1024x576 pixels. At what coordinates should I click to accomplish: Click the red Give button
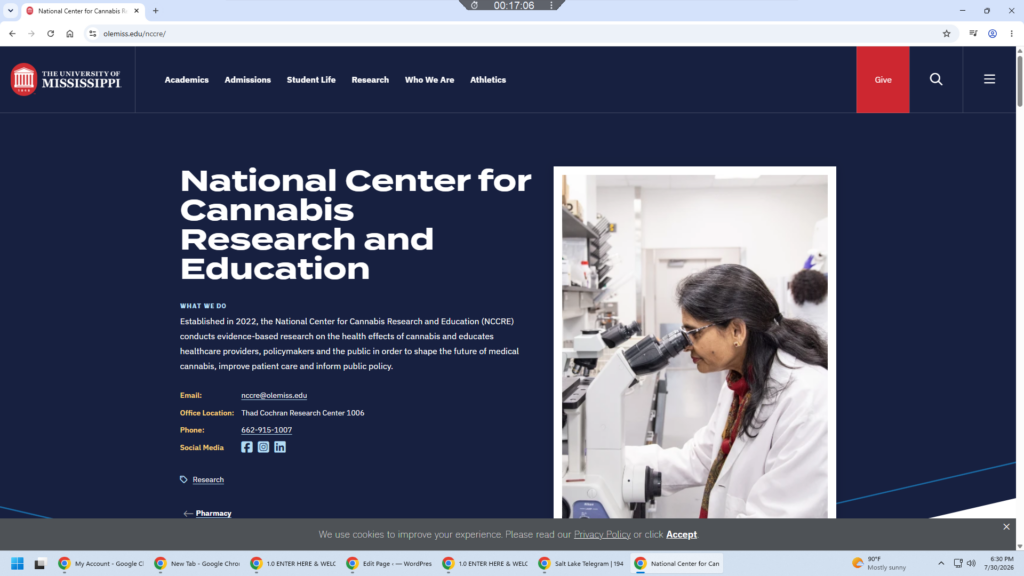coord(883,80)
